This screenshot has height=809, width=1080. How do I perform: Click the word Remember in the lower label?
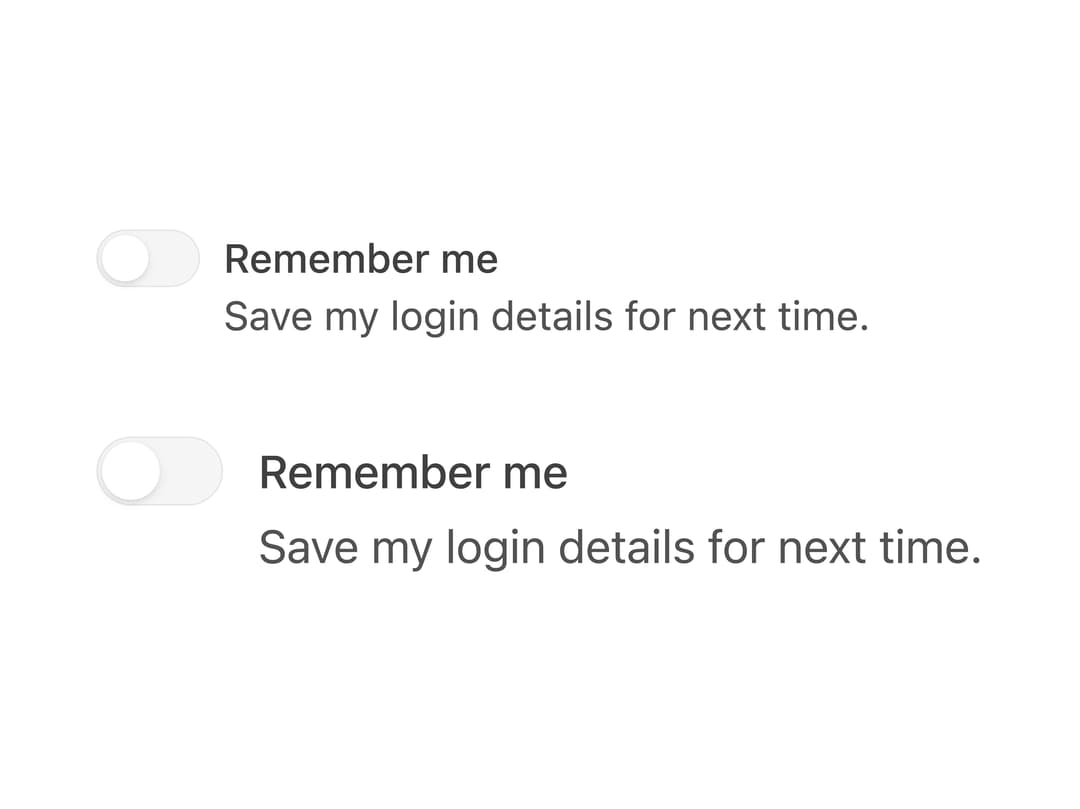375,473
